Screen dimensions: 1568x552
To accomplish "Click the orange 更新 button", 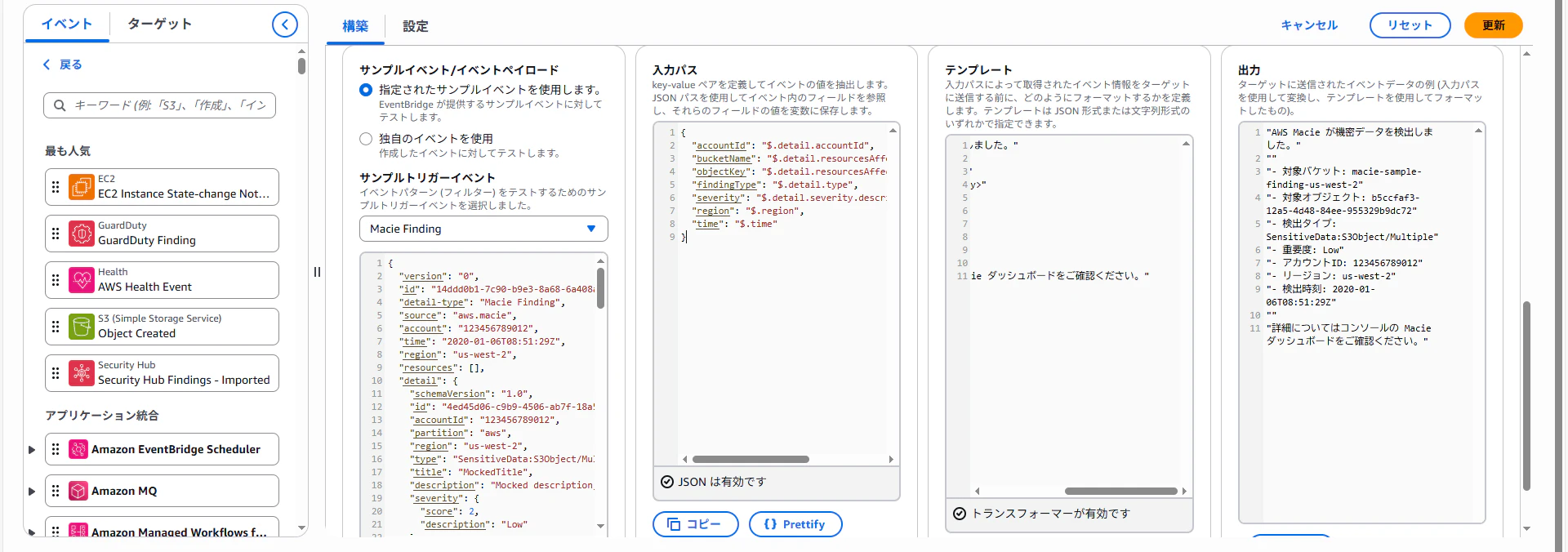I will [1494, 25].
